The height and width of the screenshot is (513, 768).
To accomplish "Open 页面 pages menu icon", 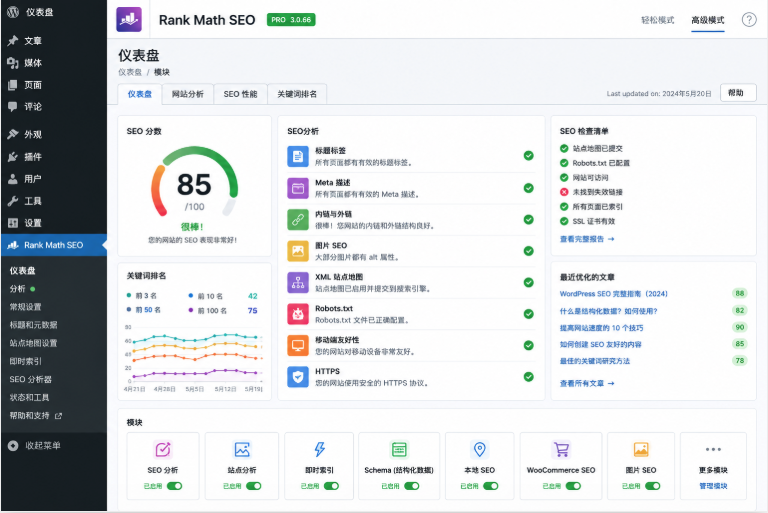I will pyautogui.click(x=13, y=85).
